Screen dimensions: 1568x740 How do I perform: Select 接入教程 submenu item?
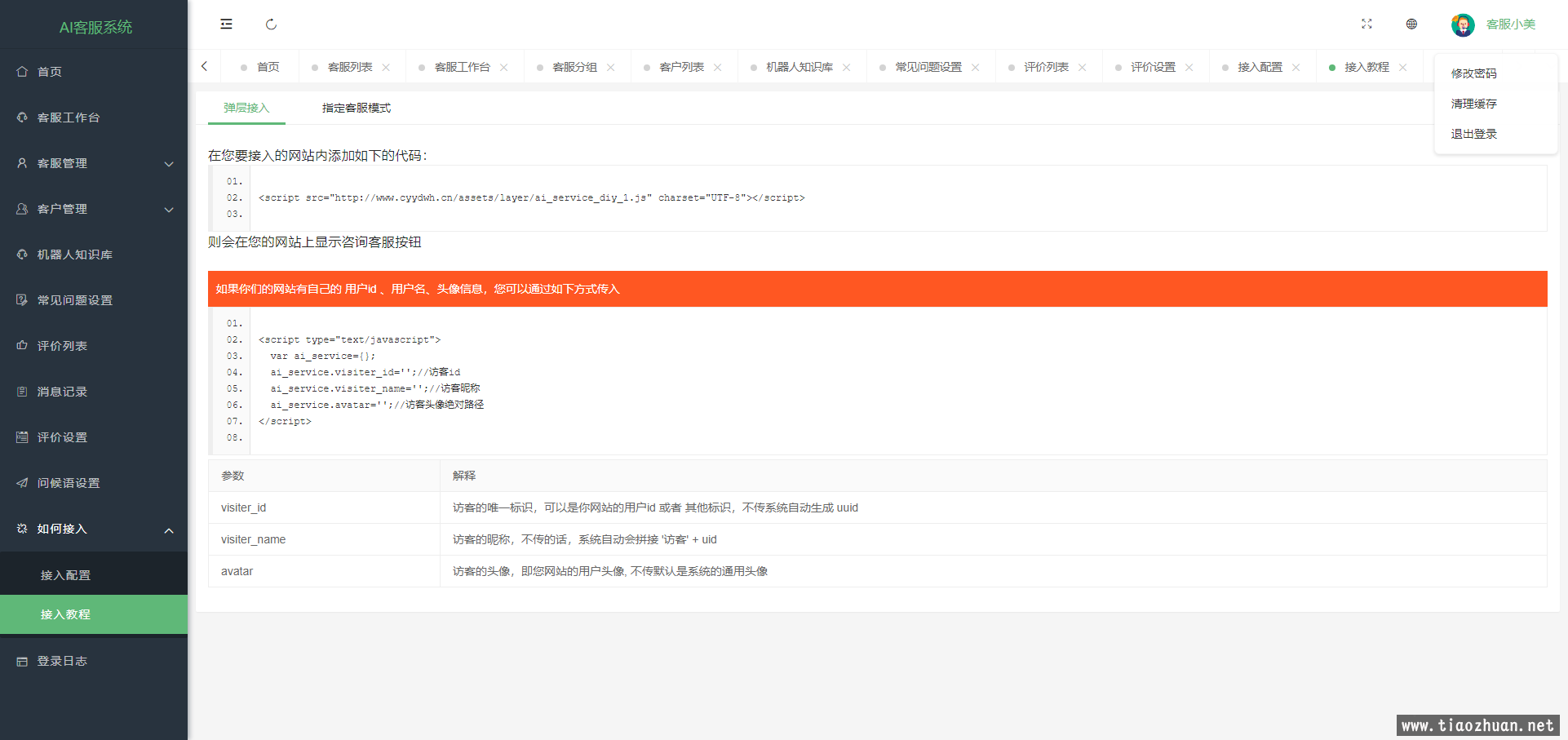tap(94, 614)
